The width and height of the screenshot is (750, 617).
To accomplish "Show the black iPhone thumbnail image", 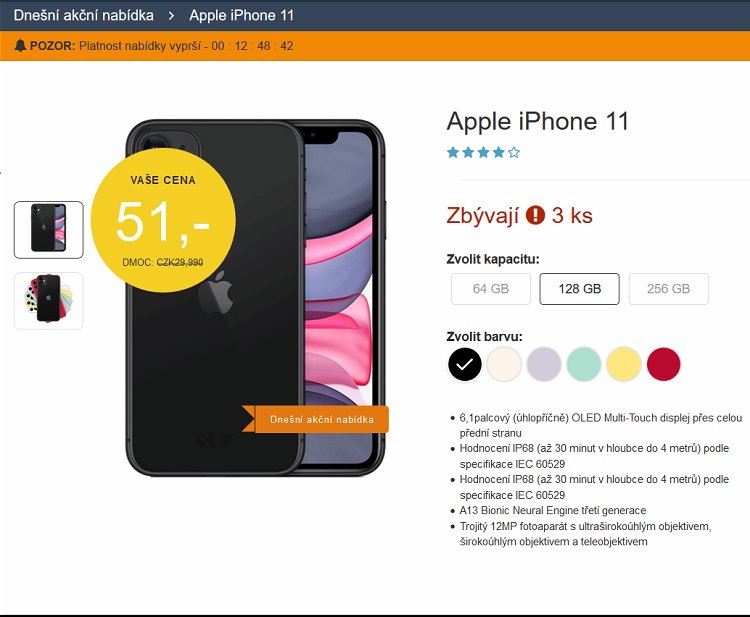I will (48, 230).
